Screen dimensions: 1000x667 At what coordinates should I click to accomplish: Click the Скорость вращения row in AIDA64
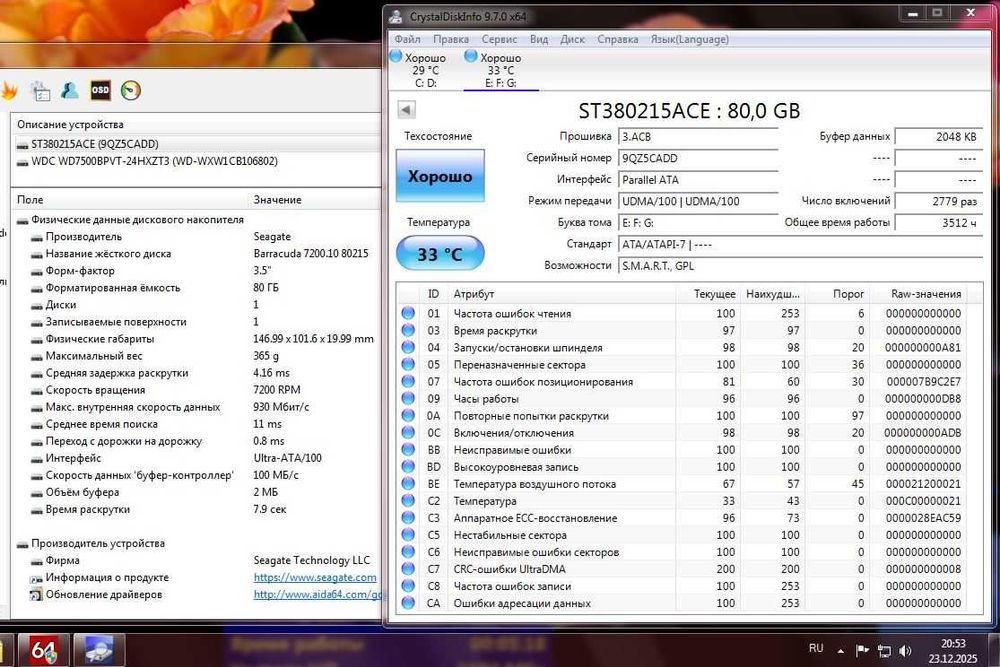click(198, 390)
